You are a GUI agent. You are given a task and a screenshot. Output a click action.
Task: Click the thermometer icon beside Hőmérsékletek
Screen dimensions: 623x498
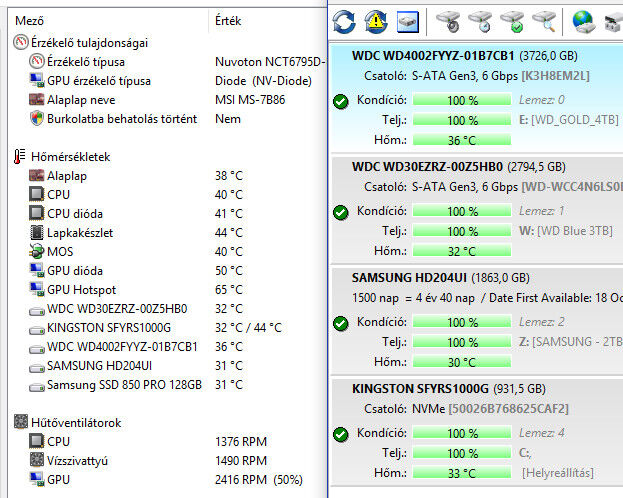click(19, 156)
